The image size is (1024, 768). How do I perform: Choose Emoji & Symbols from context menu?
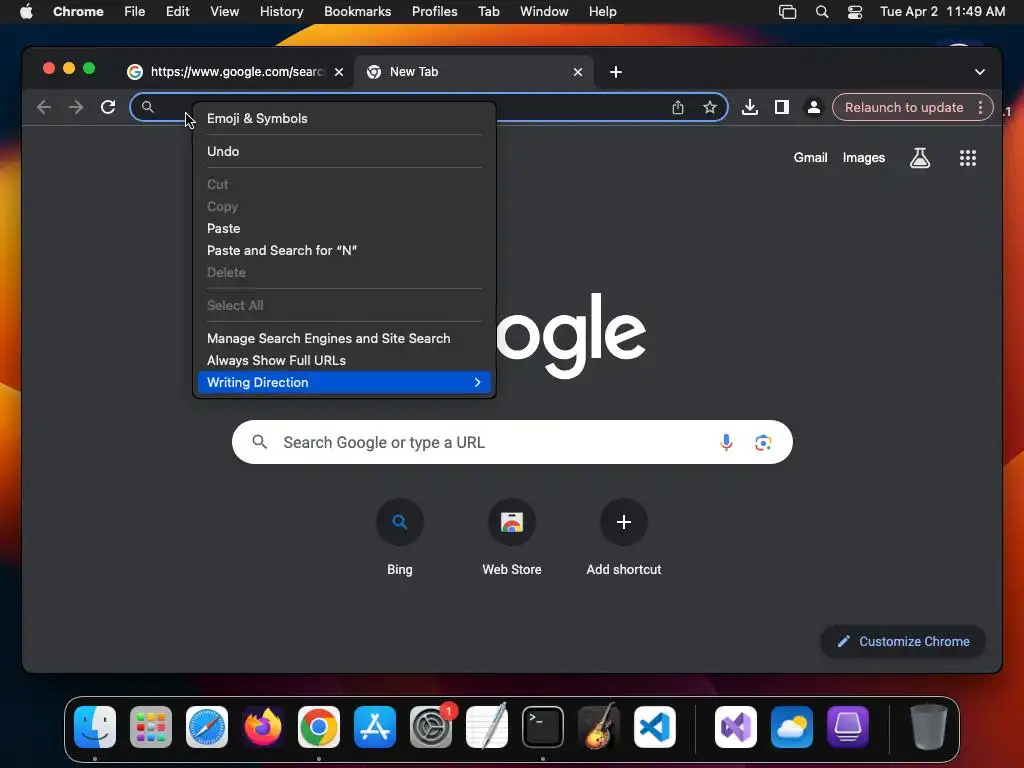(x=344, y=118)
